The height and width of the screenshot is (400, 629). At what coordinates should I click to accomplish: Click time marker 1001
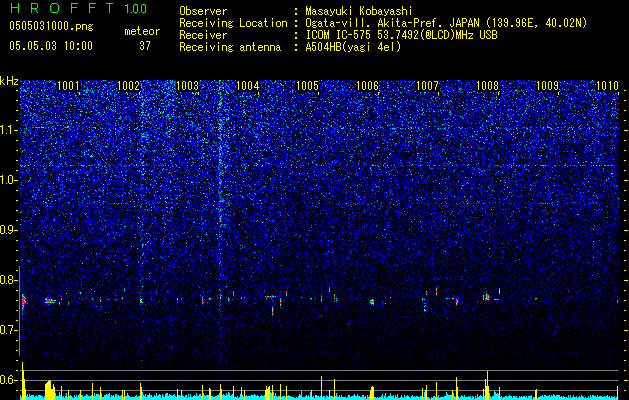(68, 86)
